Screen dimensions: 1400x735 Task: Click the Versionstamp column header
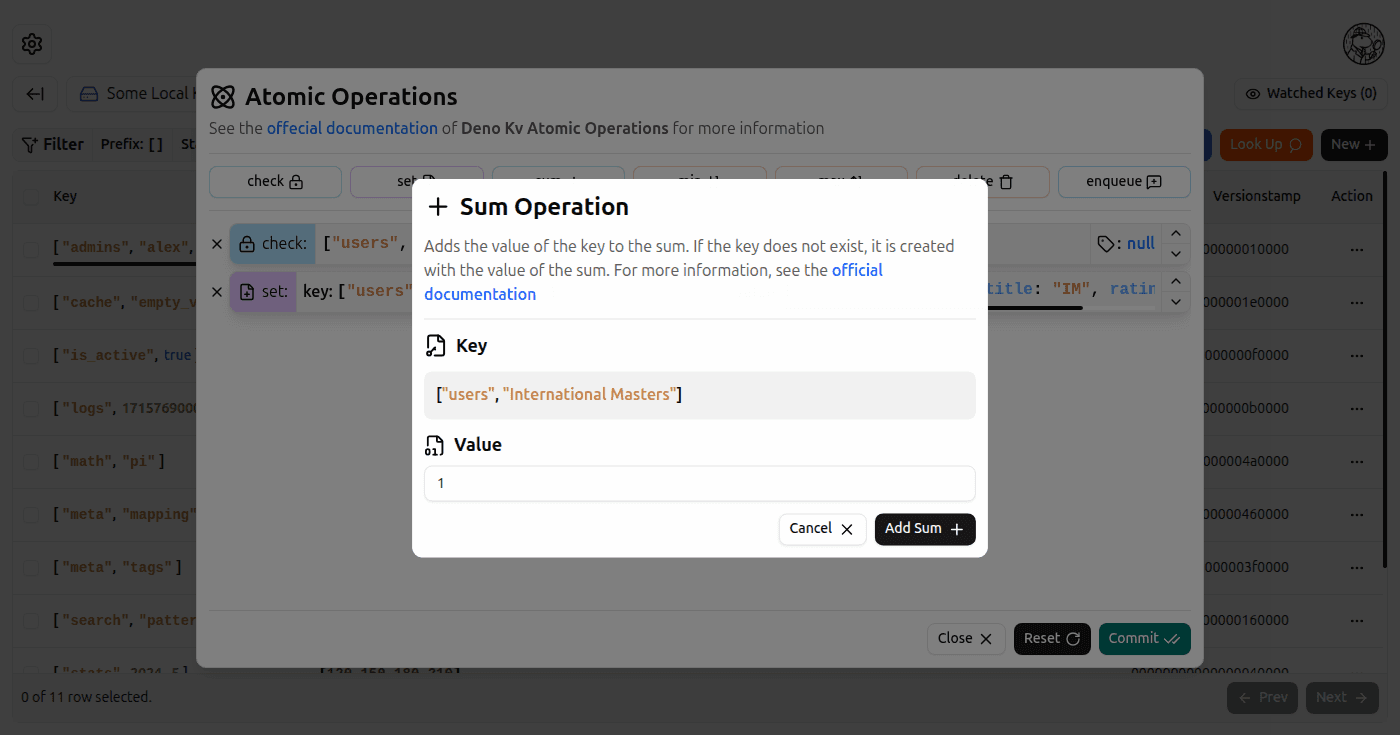coord(1256,196)
